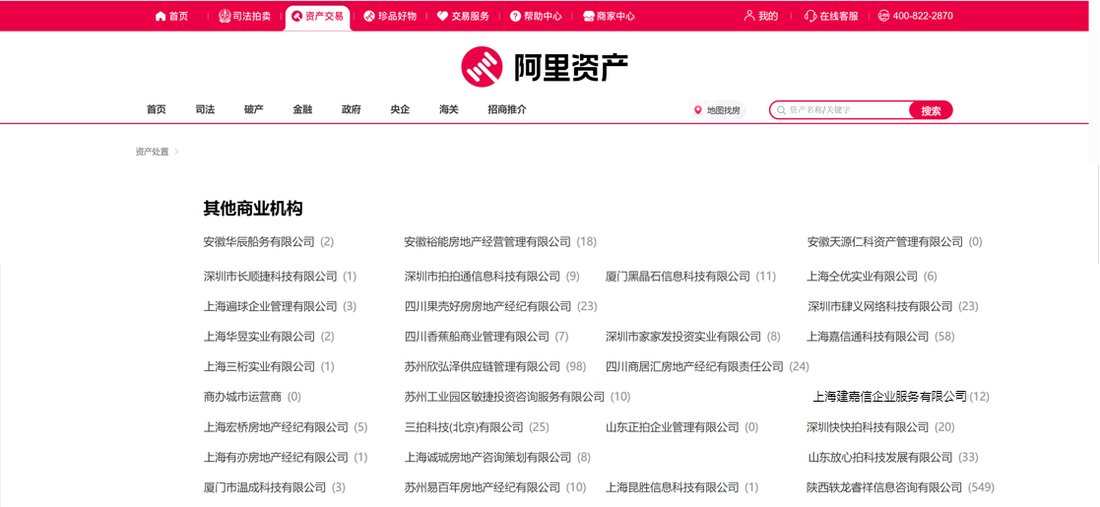Open 上海建嘉信企业服务有限公司
Image resolution: width=1100 pixels, height=507 pixels.
(890, 397)
